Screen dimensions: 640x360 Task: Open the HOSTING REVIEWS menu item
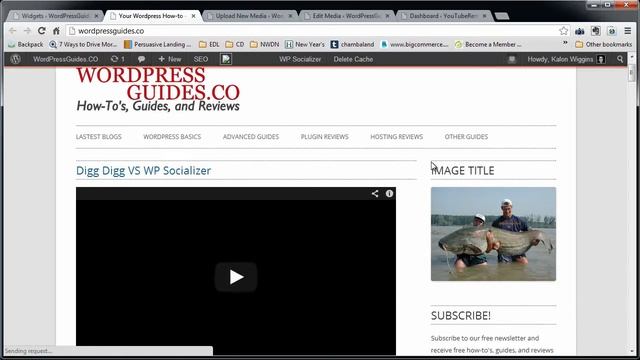(397, 137)
